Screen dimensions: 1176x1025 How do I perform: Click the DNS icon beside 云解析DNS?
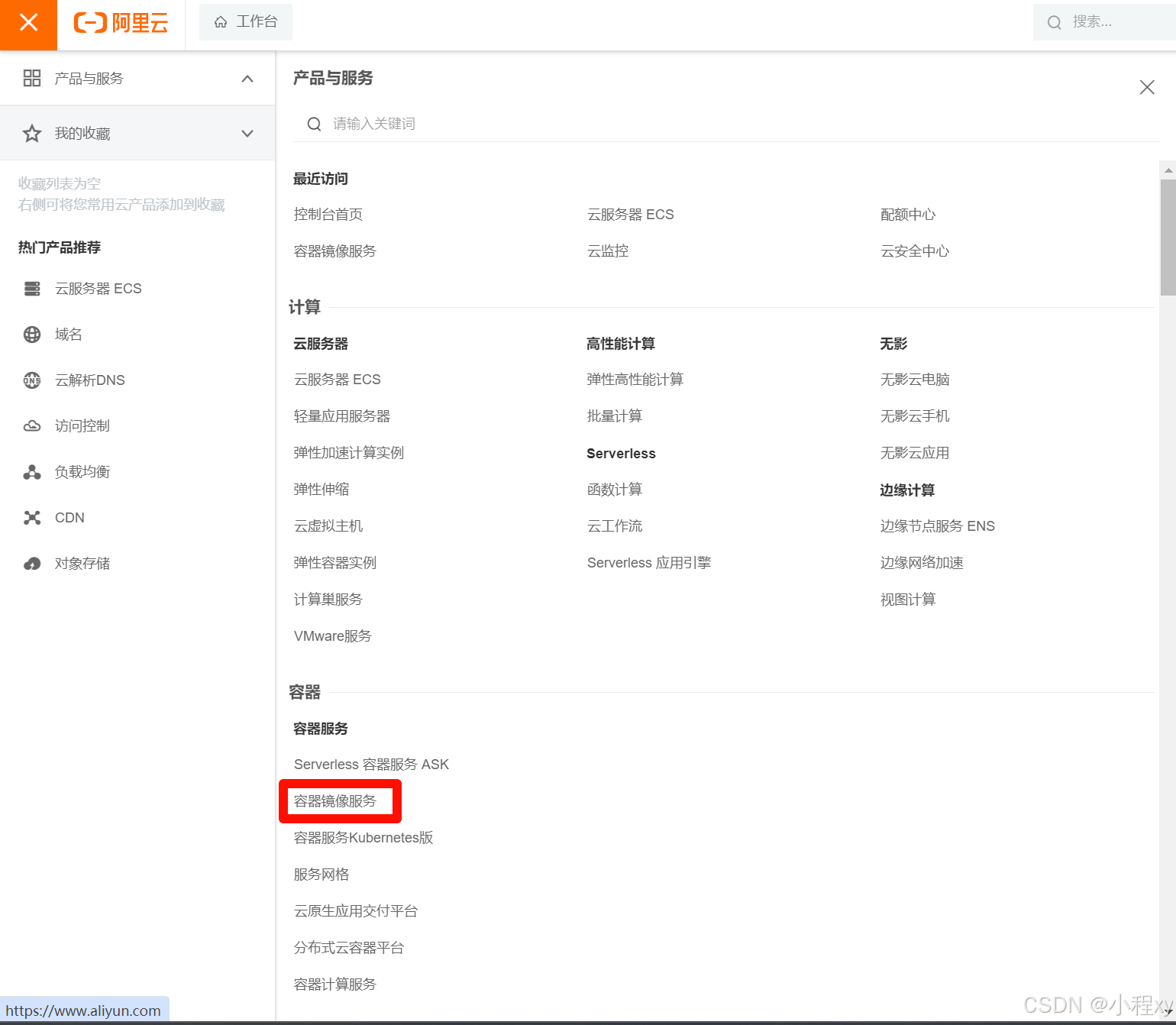[x=32, y=380]
